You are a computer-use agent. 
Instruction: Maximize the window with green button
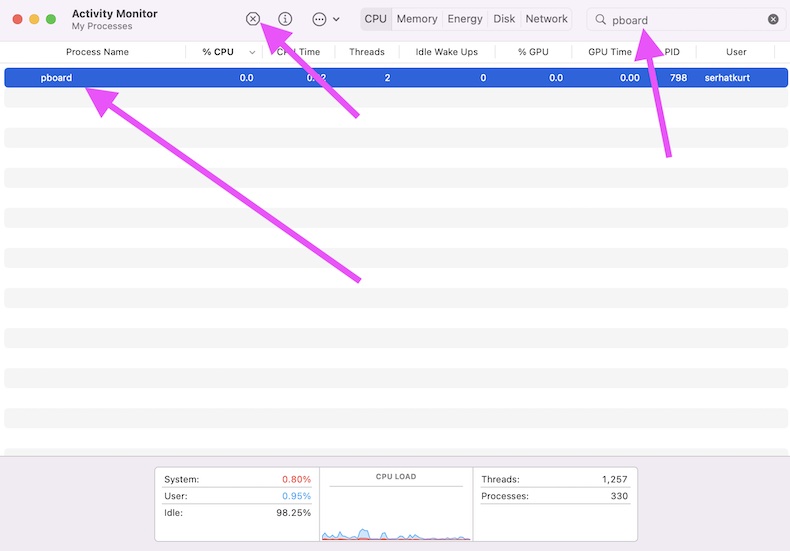pyautogui.click(x=51, y=19)
